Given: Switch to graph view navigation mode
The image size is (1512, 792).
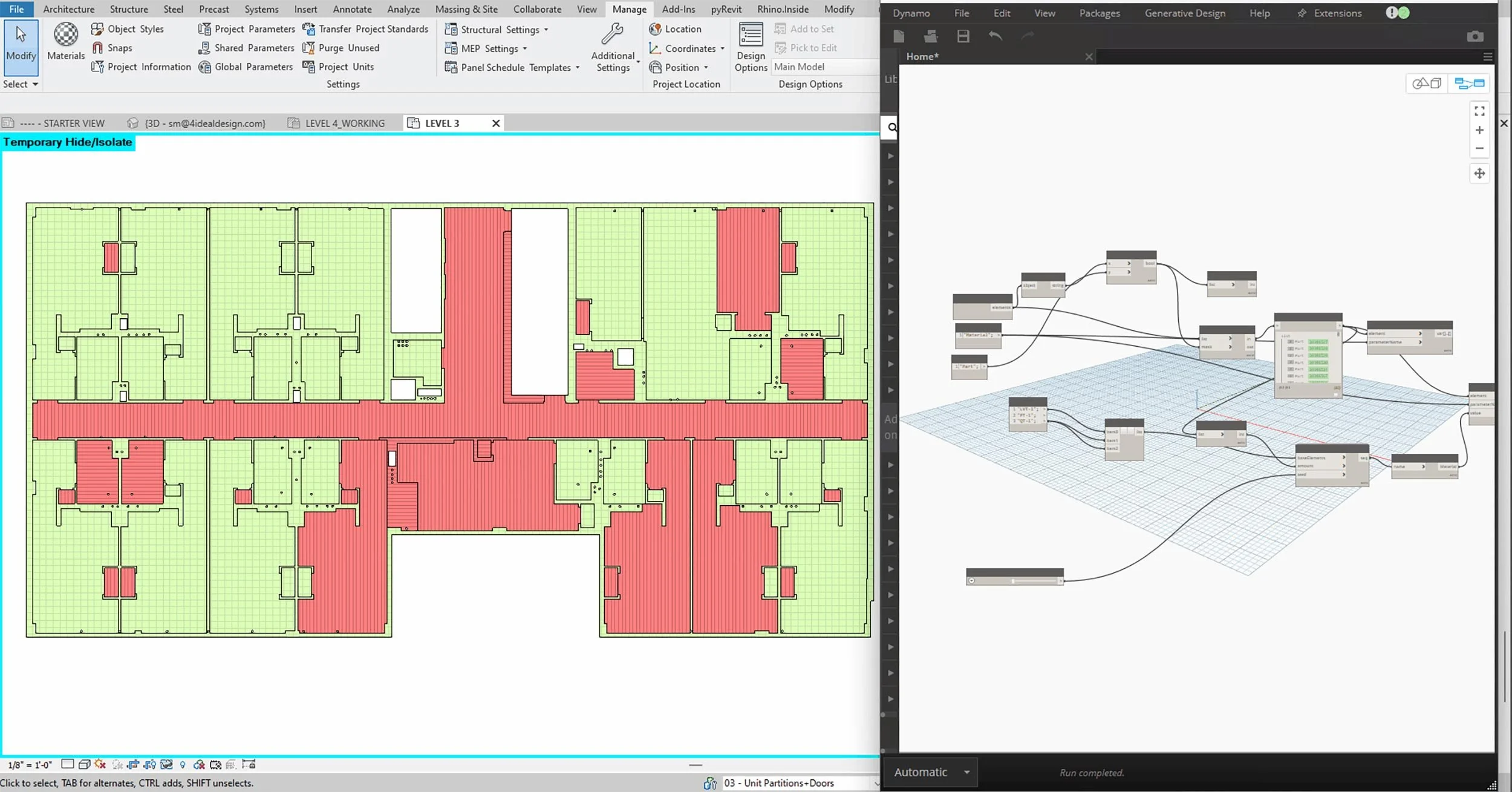Looking at the screenshot, I should coord(1469,83).
